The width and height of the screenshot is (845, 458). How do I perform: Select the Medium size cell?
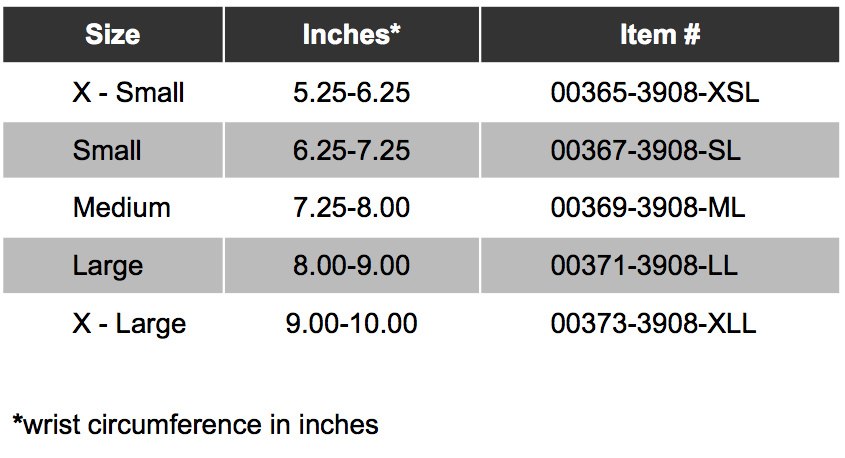121,208
